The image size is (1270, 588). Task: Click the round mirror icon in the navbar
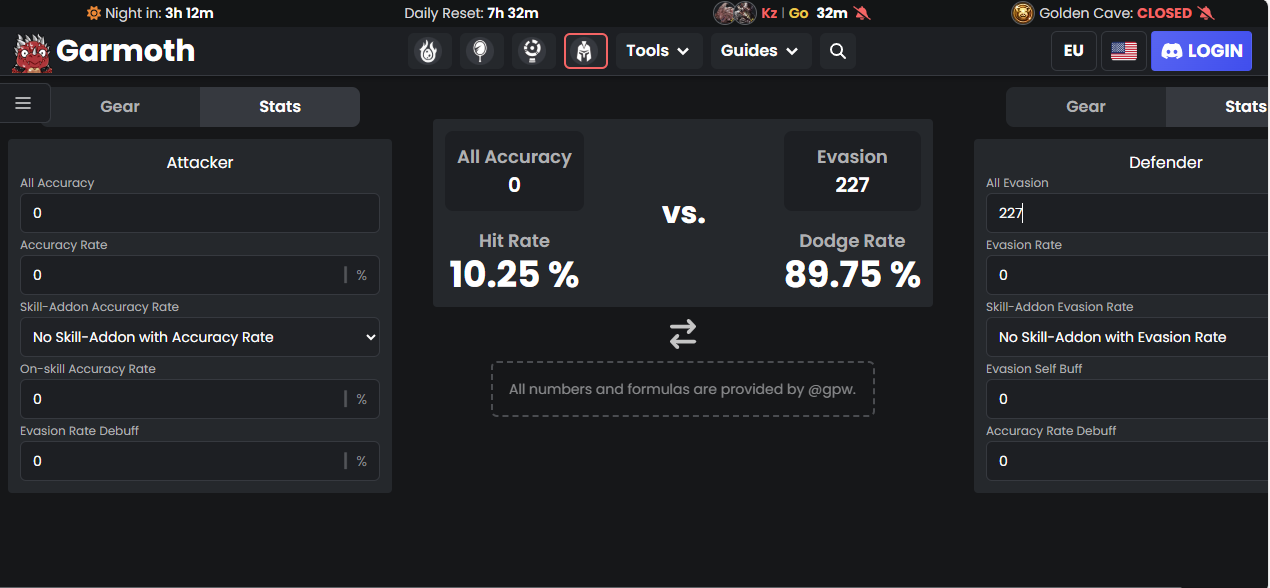coord(482,51)
